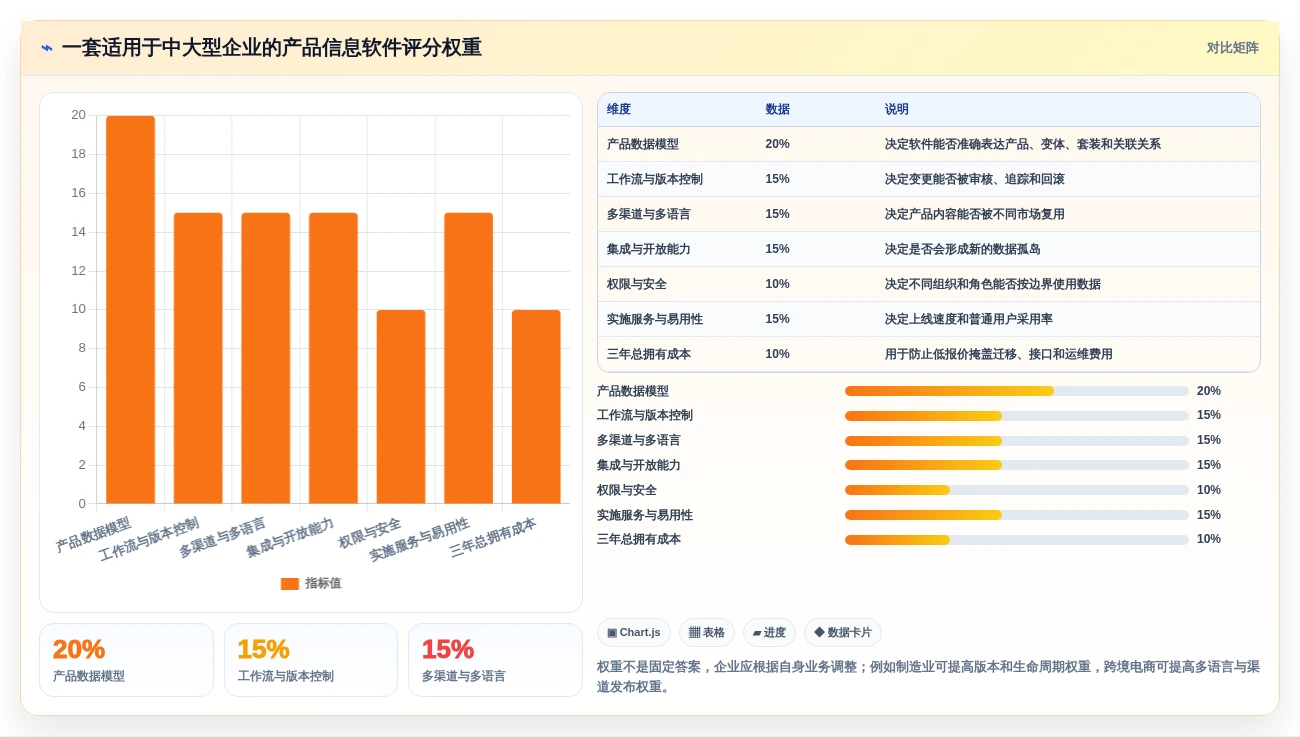
Task: Click the 三年总拥有成本 progress bar
Action: coord(1017,540)
